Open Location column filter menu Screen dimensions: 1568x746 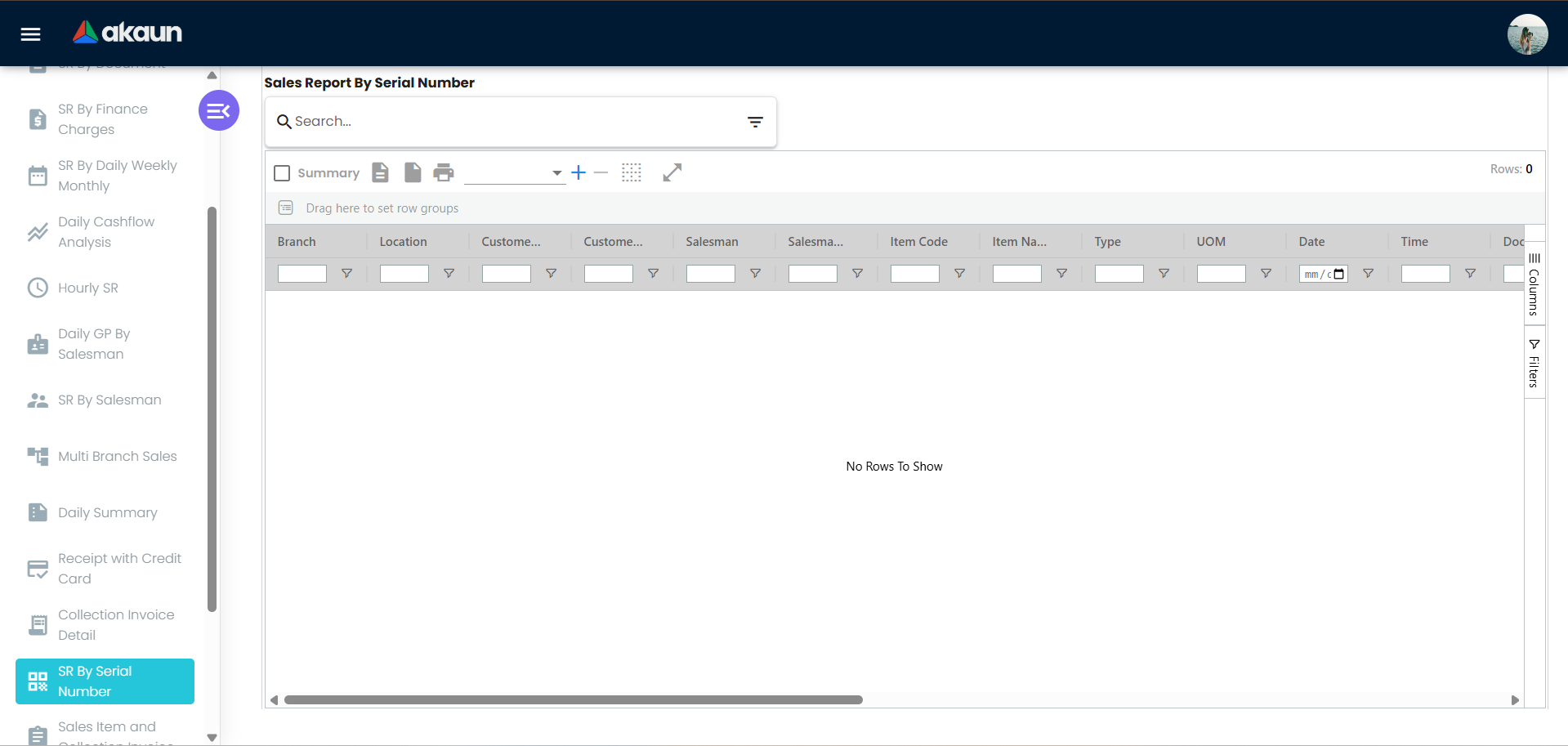[449, 274]
